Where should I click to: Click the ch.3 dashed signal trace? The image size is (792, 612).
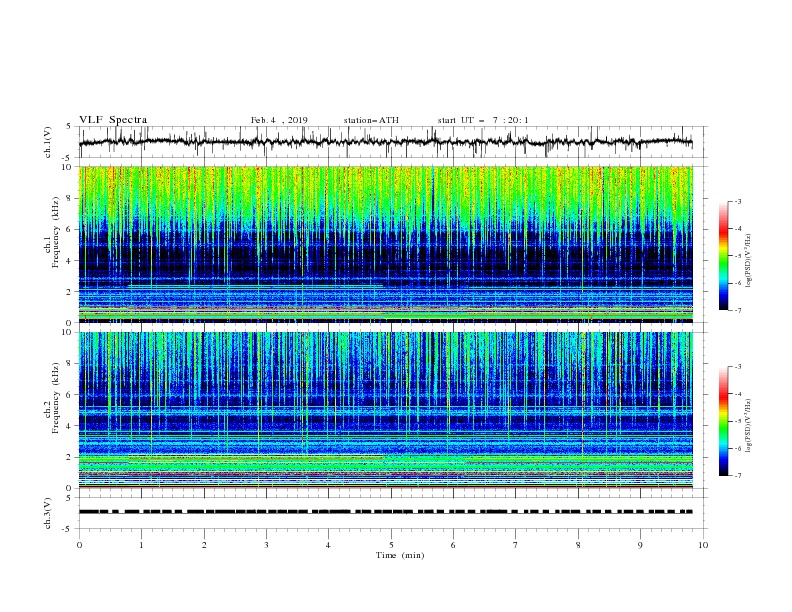(x=385, y=512)
